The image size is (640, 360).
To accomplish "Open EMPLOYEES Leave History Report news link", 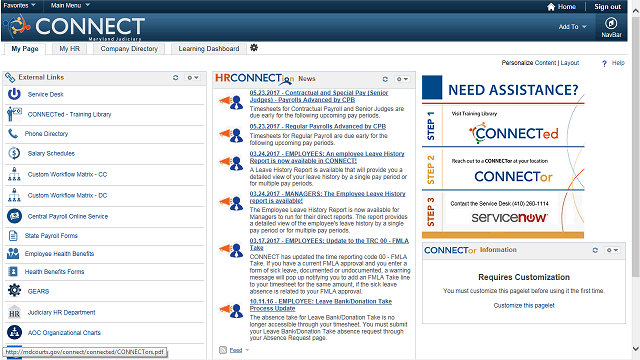I will coord(327,157).
